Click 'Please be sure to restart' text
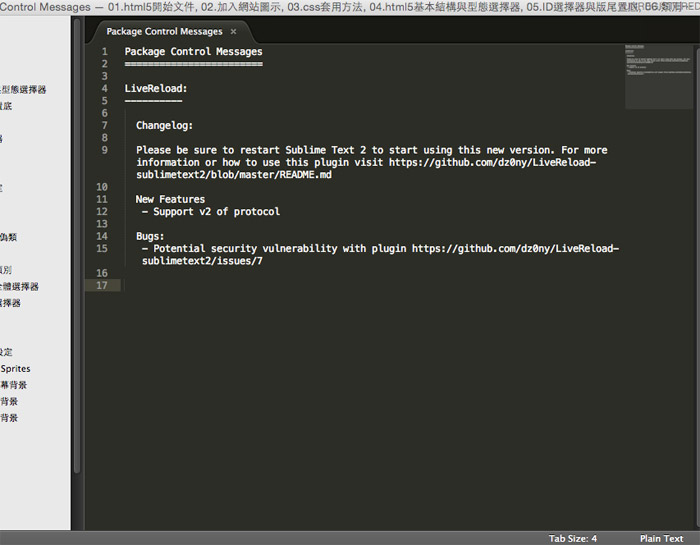This screenshot has width=700, height=545. tap(208, 150)
